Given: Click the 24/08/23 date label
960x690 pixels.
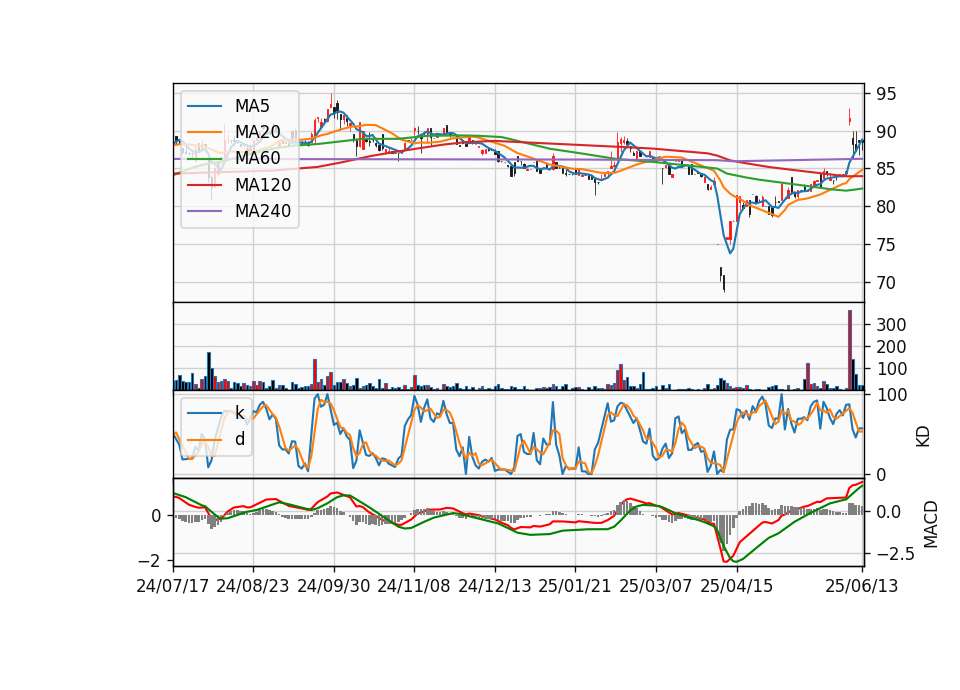Looking at the screenshot, I should click(253, 586).
